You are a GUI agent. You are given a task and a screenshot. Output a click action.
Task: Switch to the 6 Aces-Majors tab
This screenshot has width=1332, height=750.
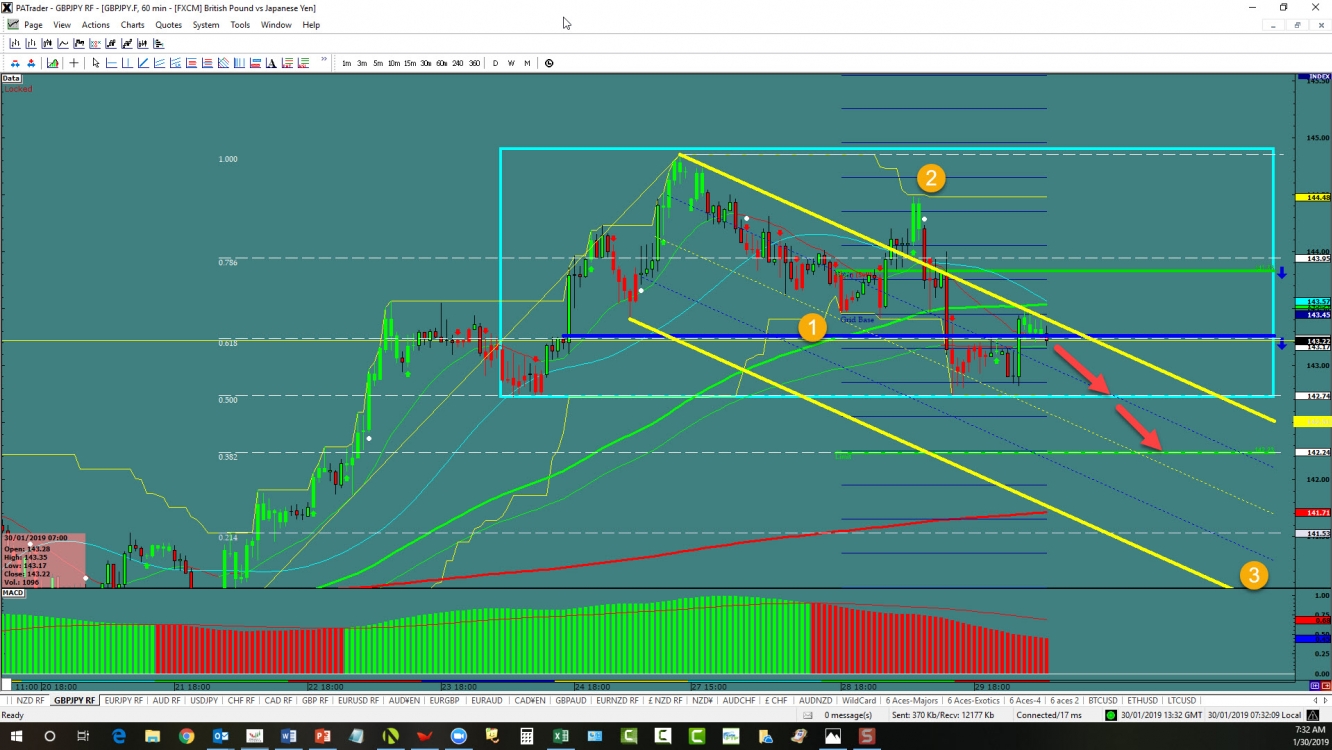click(911, 700)
